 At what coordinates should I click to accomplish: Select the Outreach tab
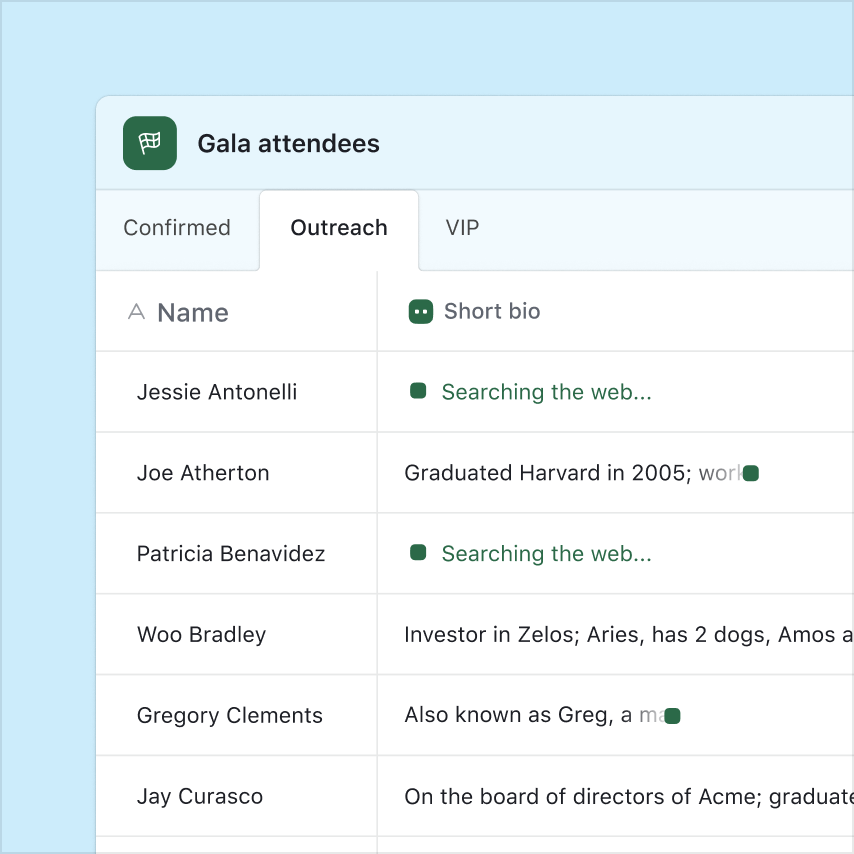(339, 228)
